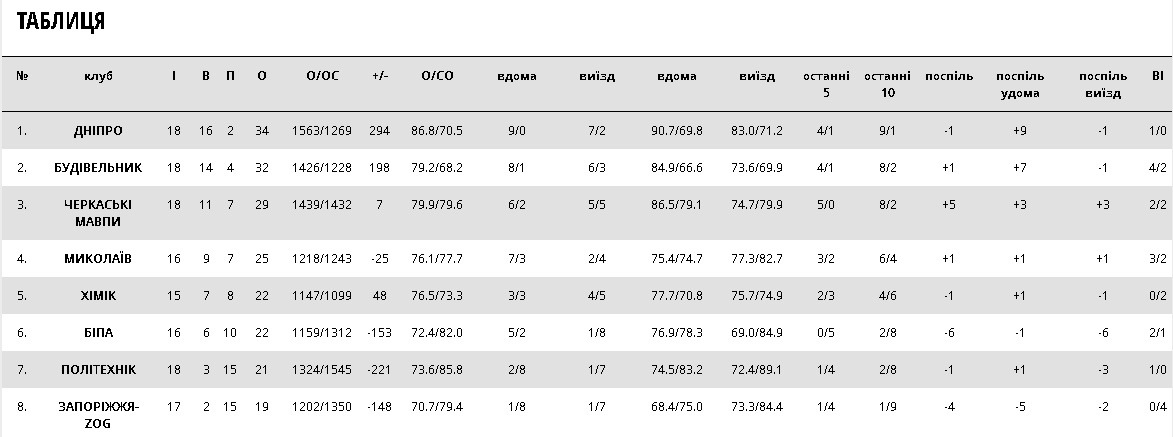This screenshot has width=1173, height=437.
Task: Select the ЧЕРКАСЬКІ МАВПИ club link
Action: point(98,213)
